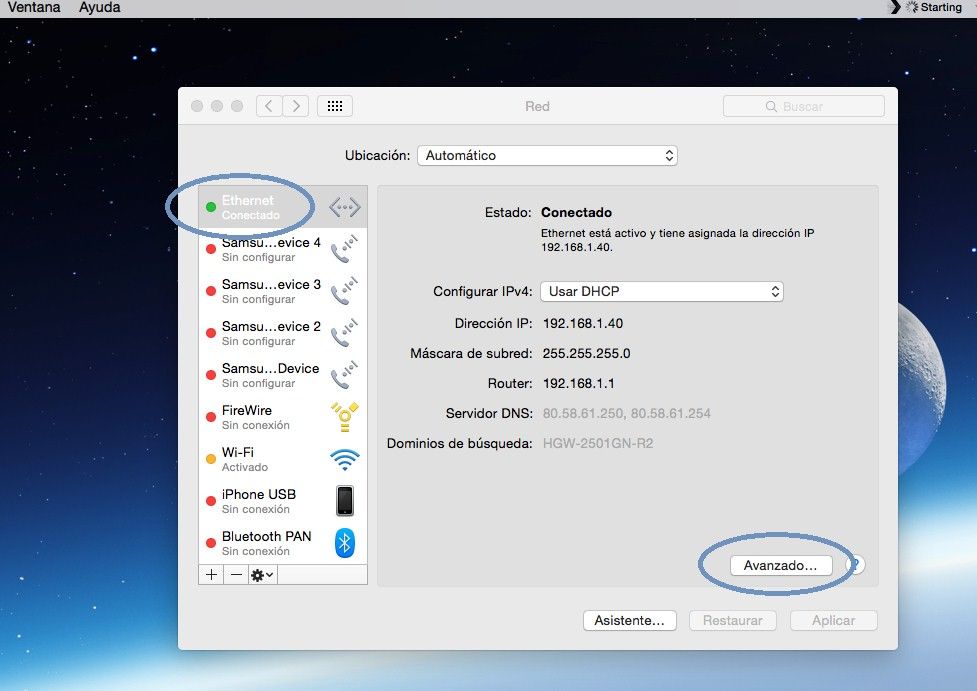Click IP address 192.168.1.40 text

click(583, 323)
